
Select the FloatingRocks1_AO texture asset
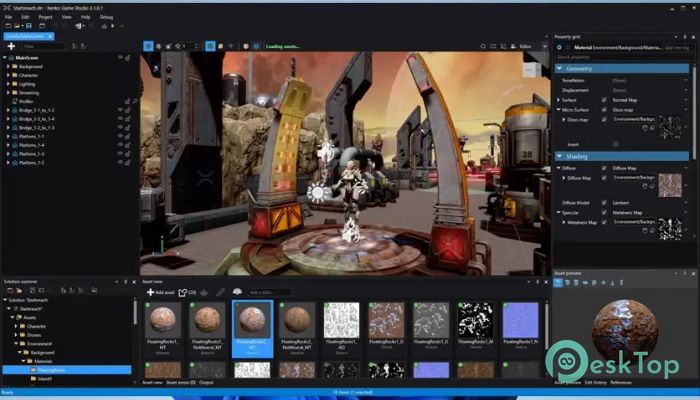[342, 329]
